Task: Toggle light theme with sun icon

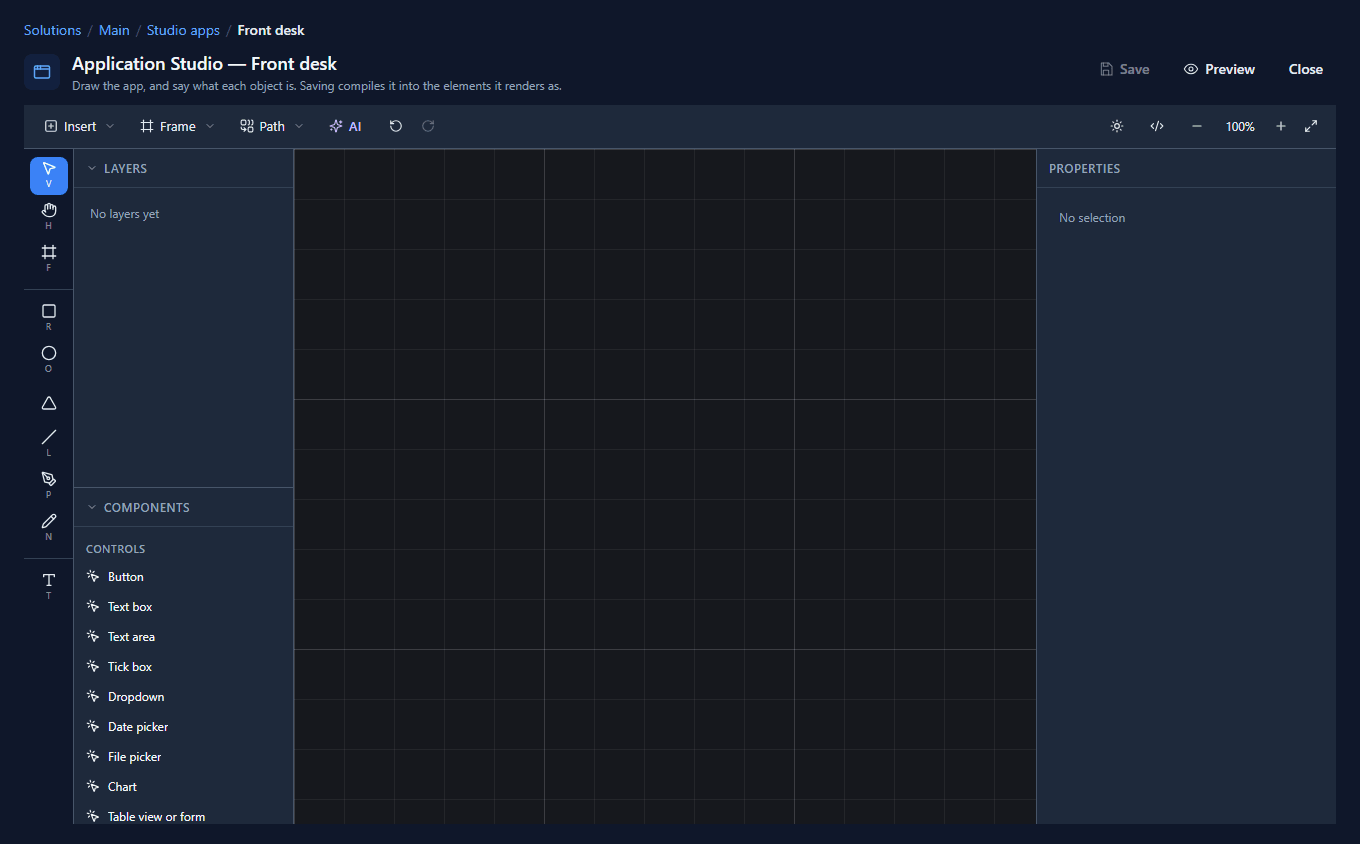Action: (1117, 126)
